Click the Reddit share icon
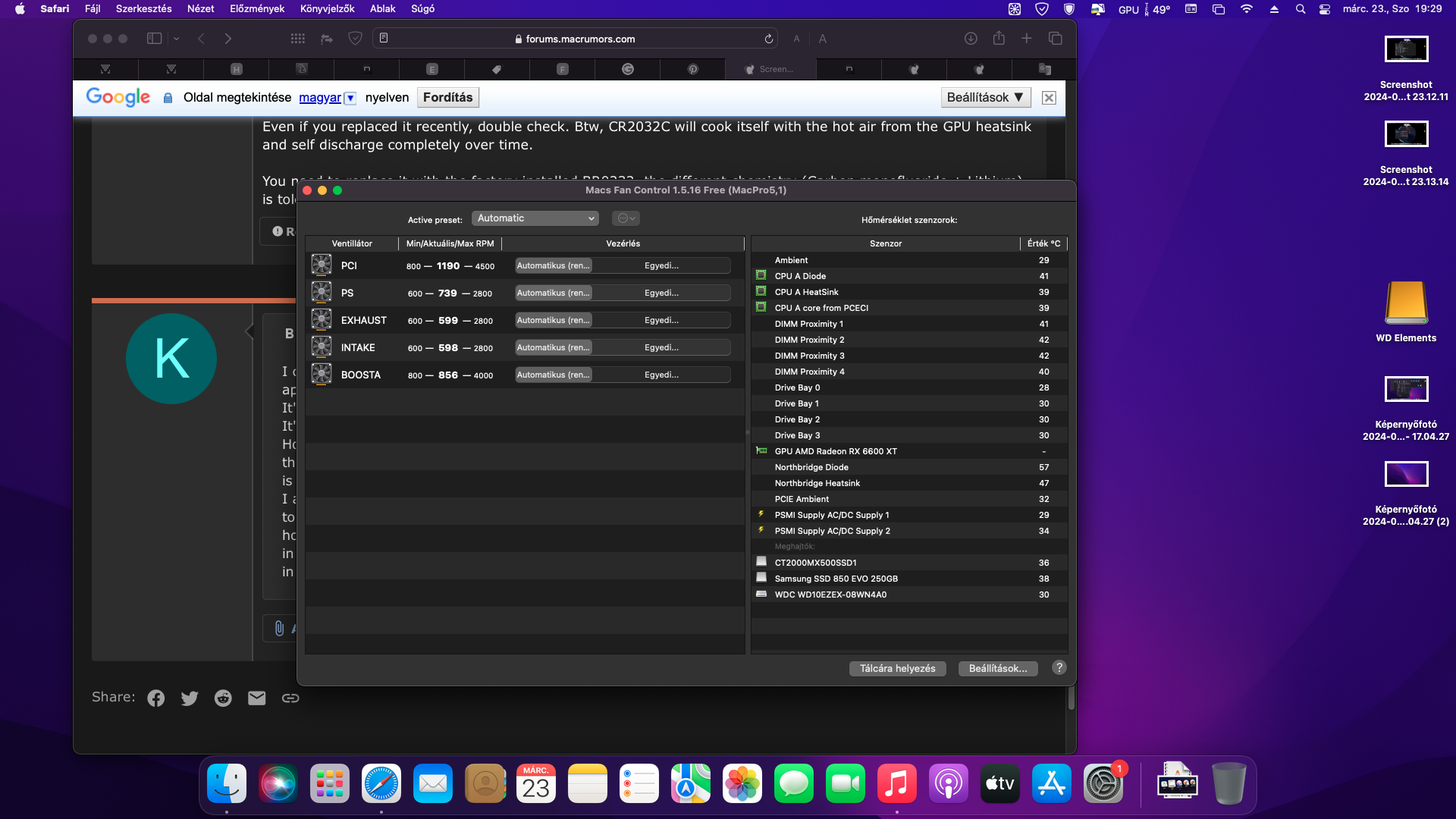The height and width of the screenshot is (819, 1456). (x=223, y=698)
